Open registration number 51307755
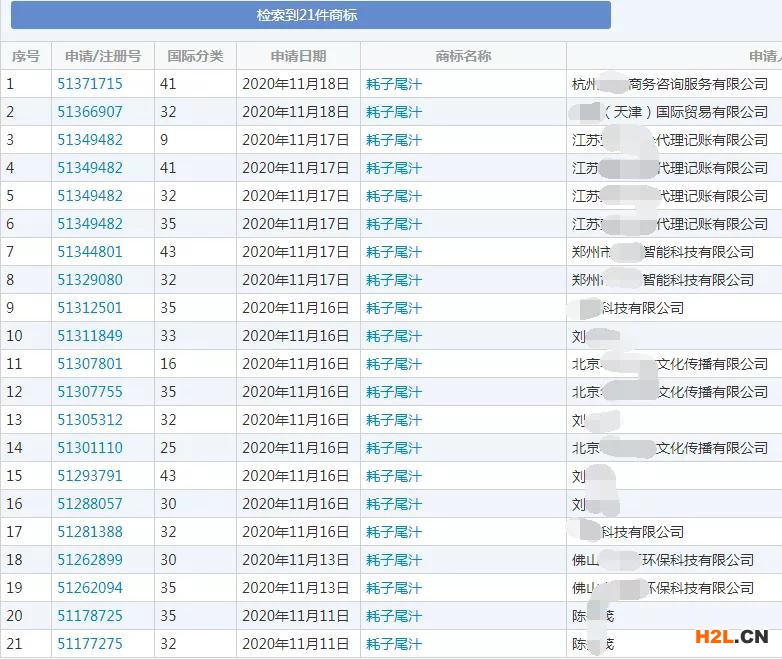 click(90, 392)
